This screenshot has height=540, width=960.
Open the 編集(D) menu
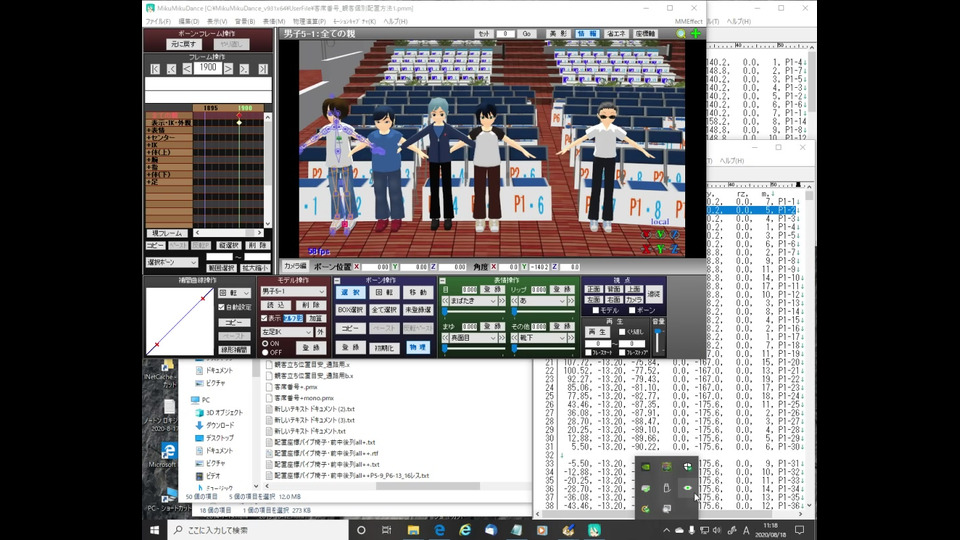189,21
